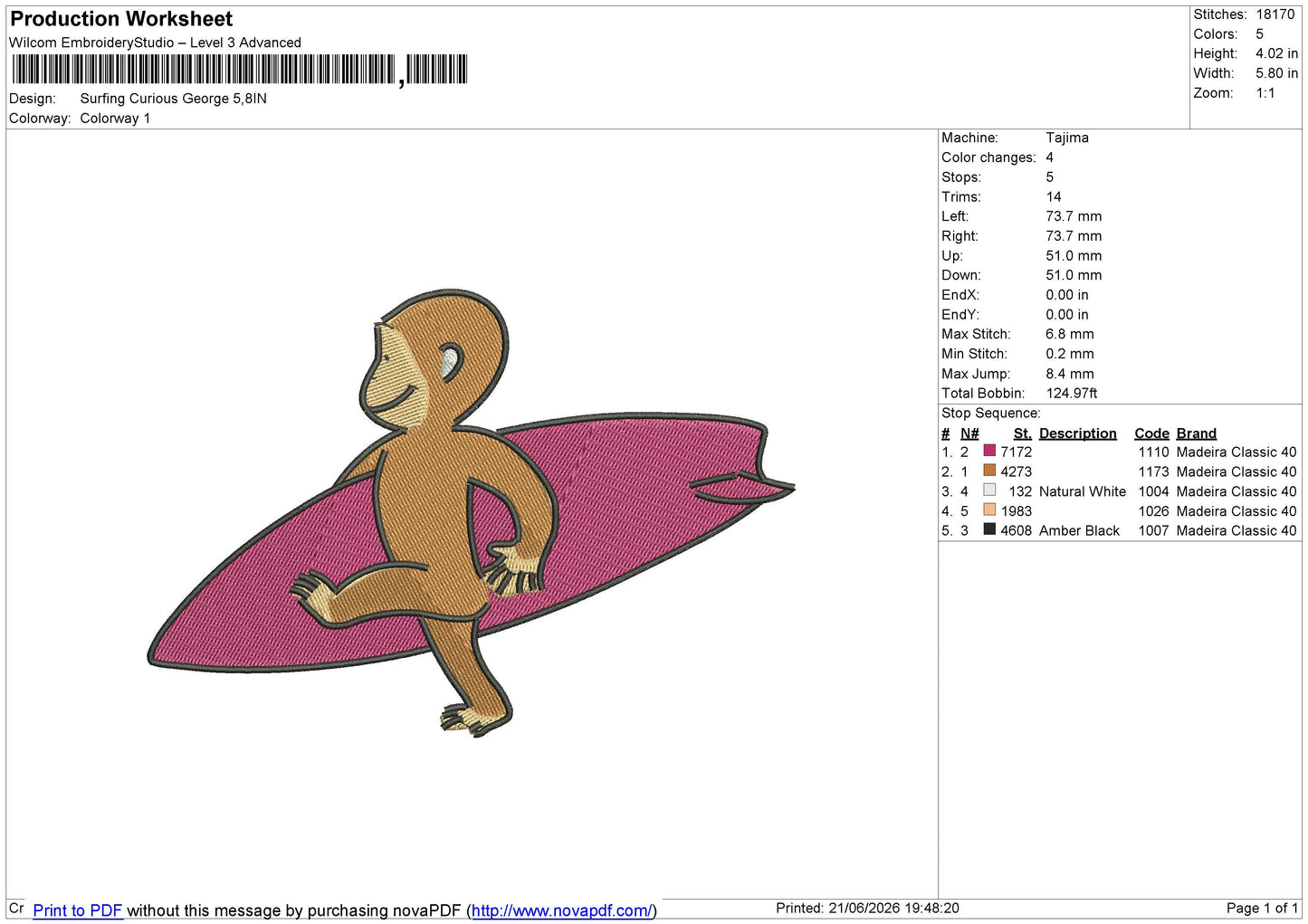Click the 'Page 1 of 1' footer text
This screenshot has width=1308, height=924.
click(x=1262, y=908)
